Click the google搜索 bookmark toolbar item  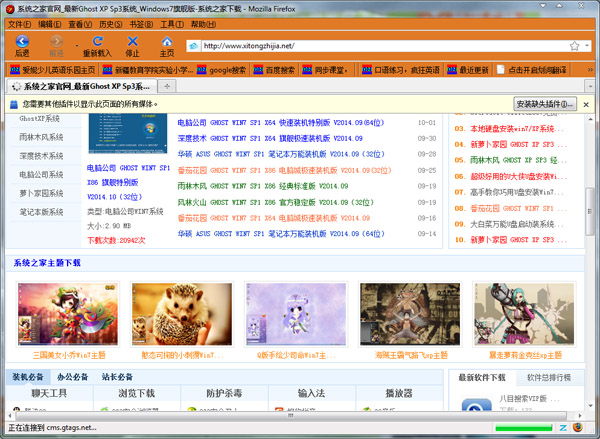click(226, 70)
